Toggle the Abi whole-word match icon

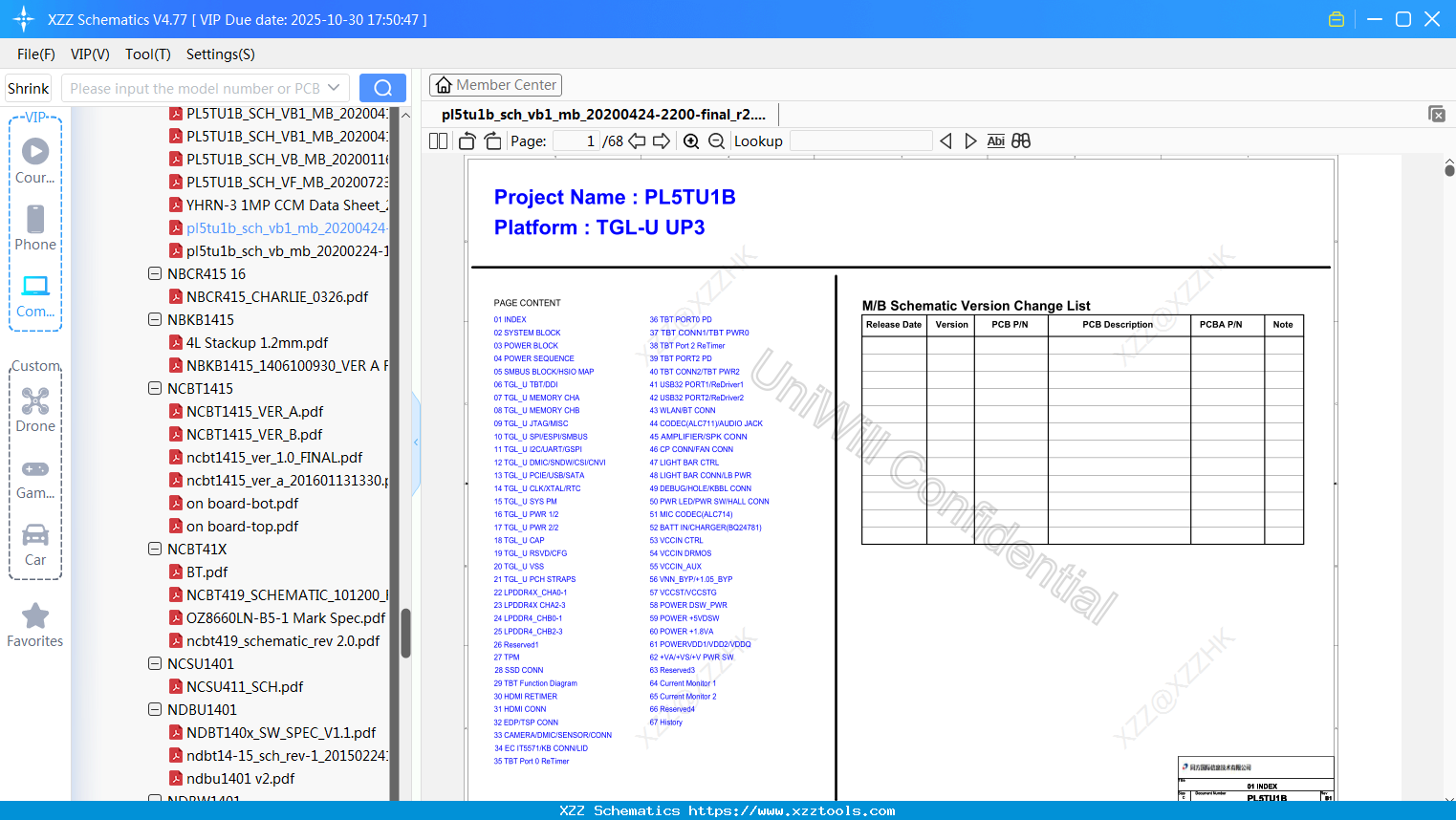(995, 141)
